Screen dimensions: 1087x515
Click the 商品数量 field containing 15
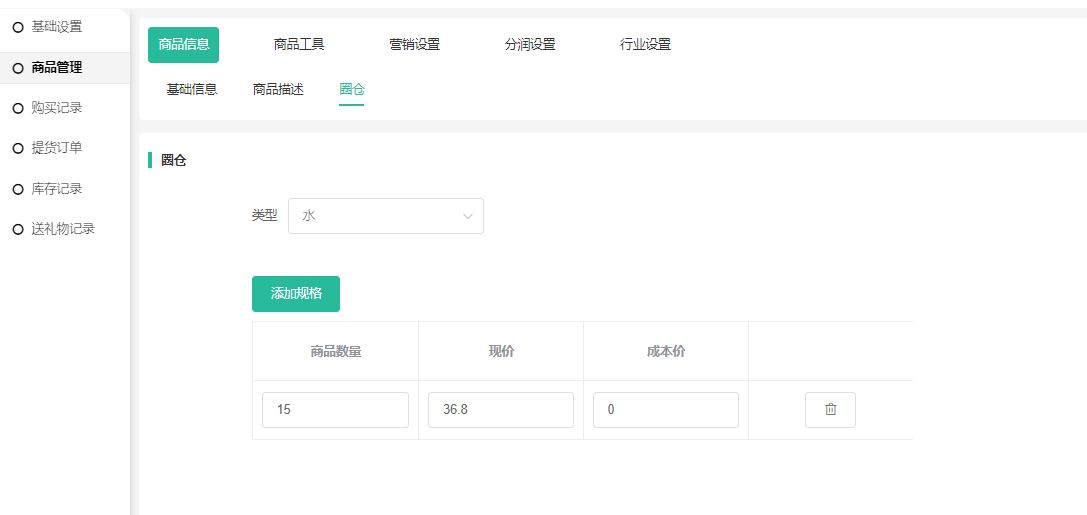click(x=335, y=410)
